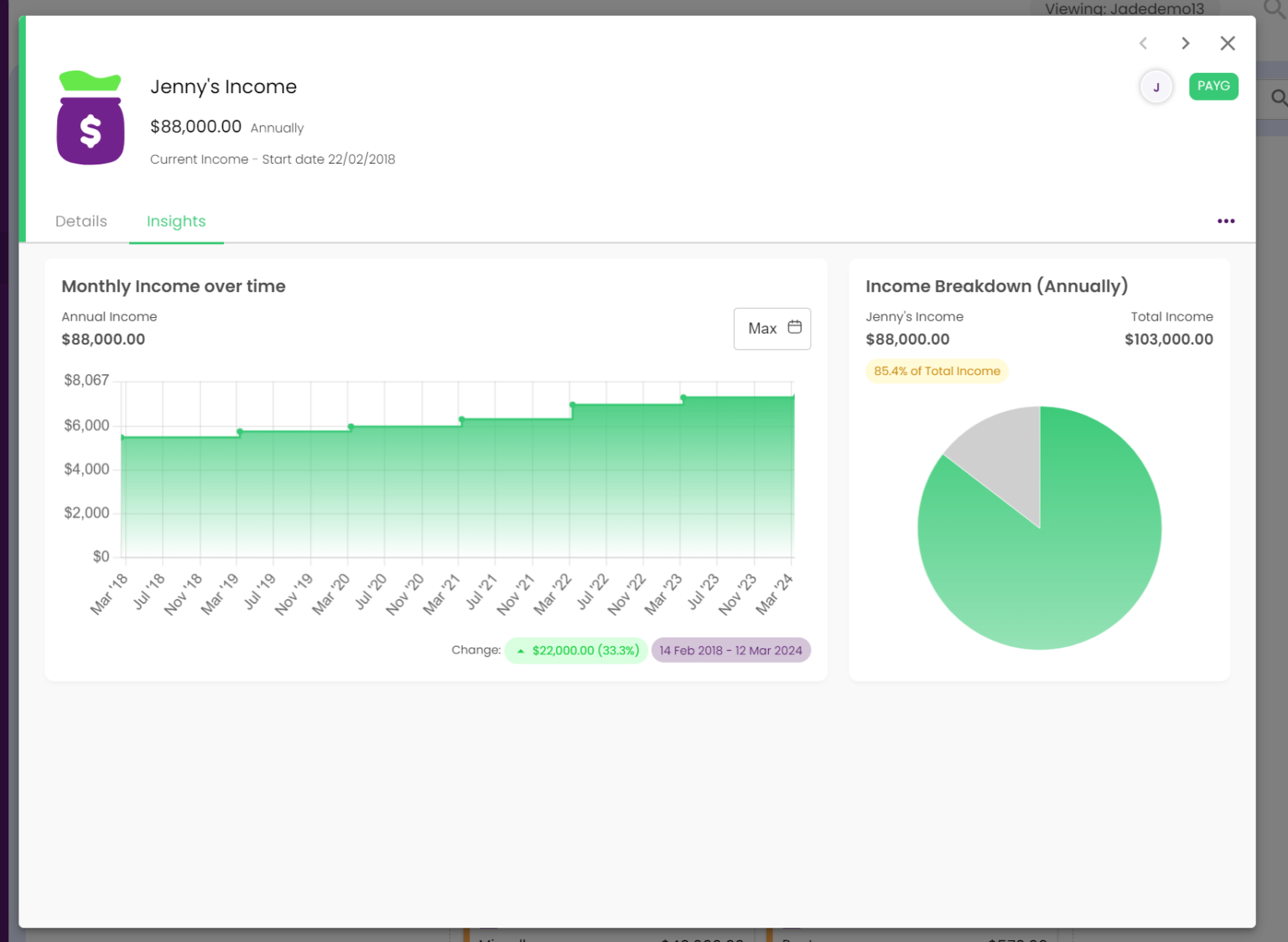Select the 14 Feb 2018 date range chip
The width and height of the screenshot is (1288, 942).
tap(730, 649)
